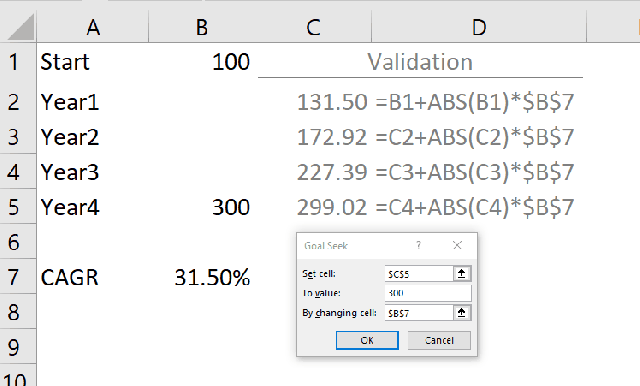Screen dimensions: 640x386
Task: Close the Goal Seek dialog
Action: click(x=457, y=245)
